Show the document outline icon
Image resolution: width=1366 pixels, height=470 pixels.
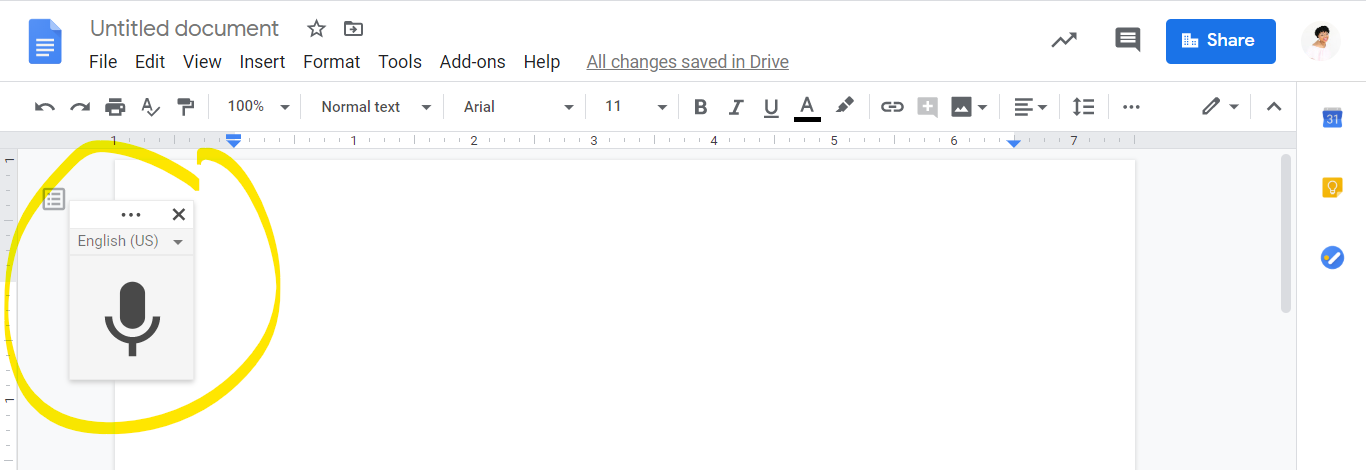tap(54, 199)
